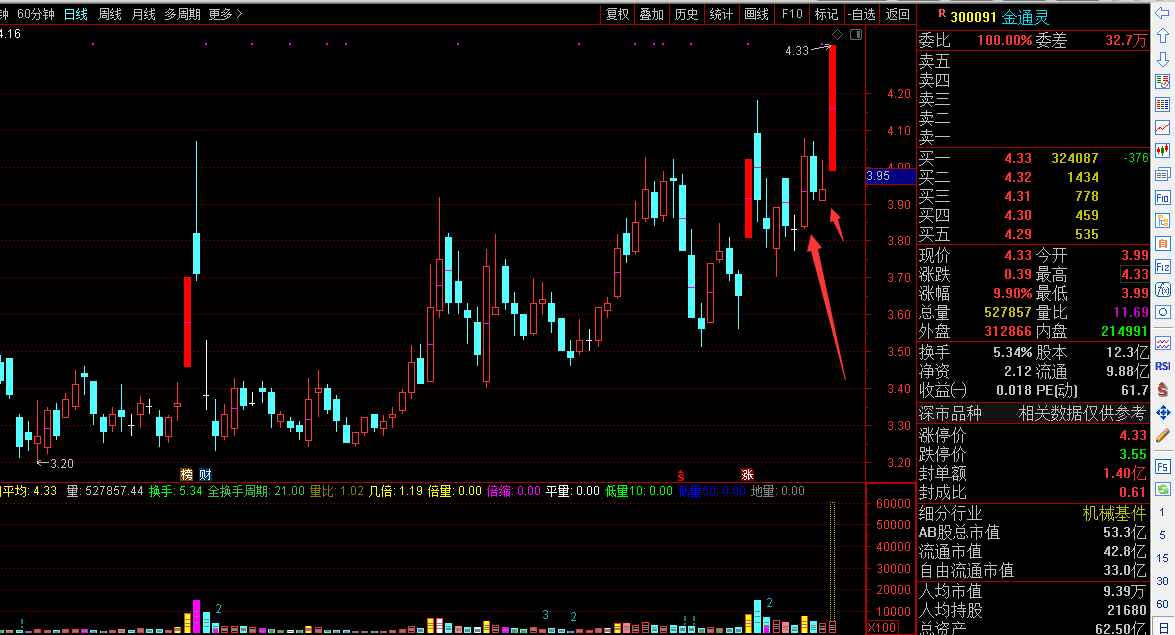Open the 复权 adjustment menu

(617, 14)
